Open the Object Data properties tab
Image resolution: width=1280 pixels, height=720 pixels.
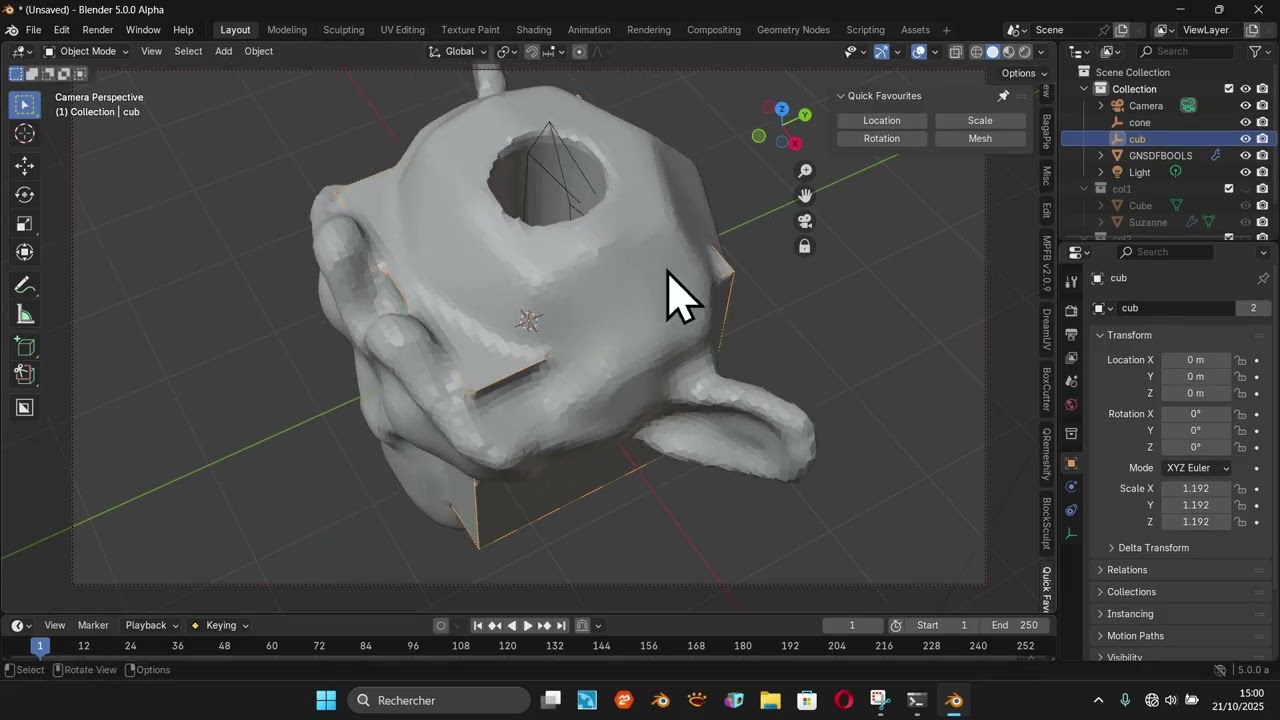[1071, 534]
